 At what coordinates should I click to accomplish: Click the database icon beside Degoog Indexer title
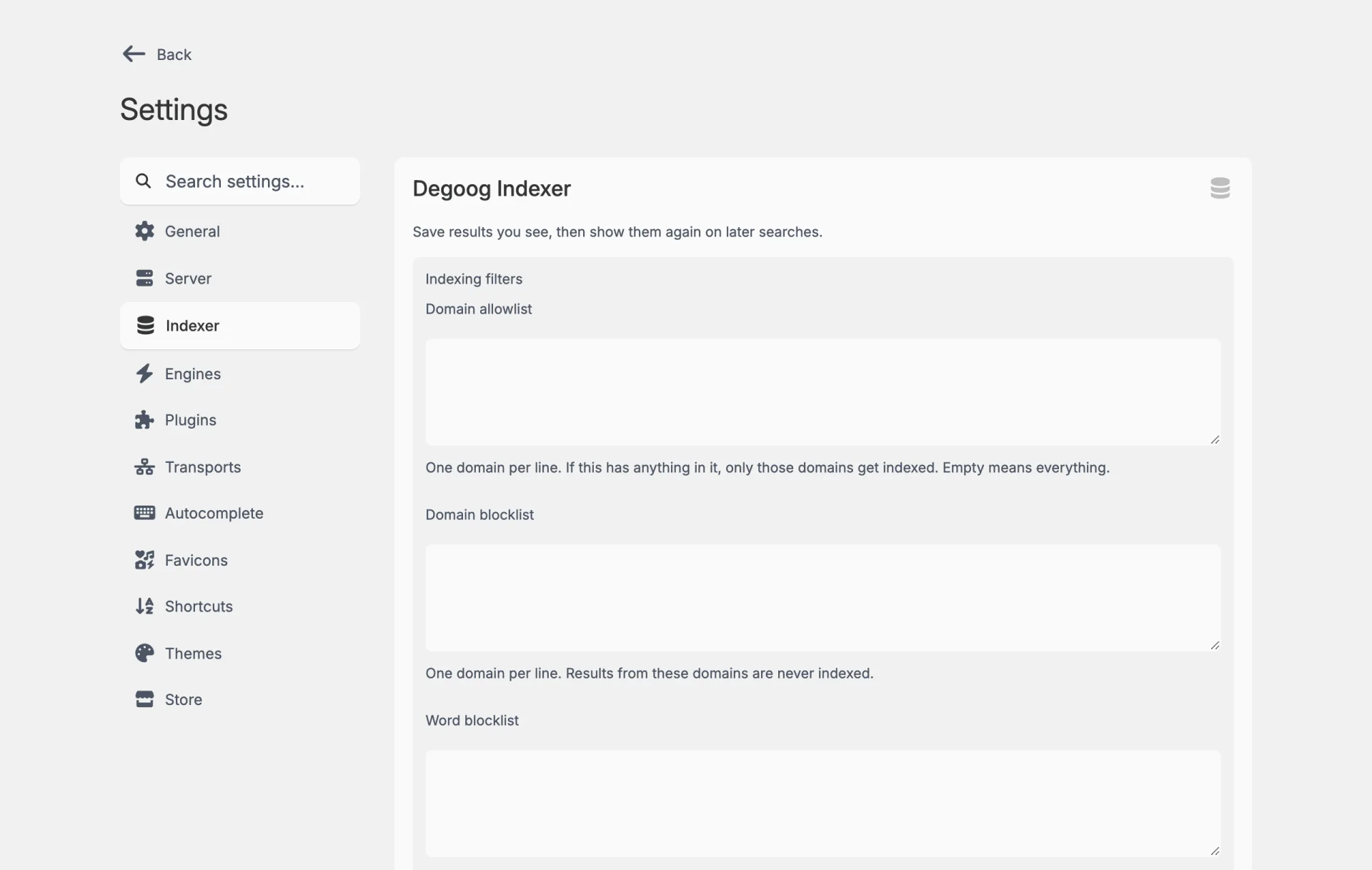coord(1220,188)
